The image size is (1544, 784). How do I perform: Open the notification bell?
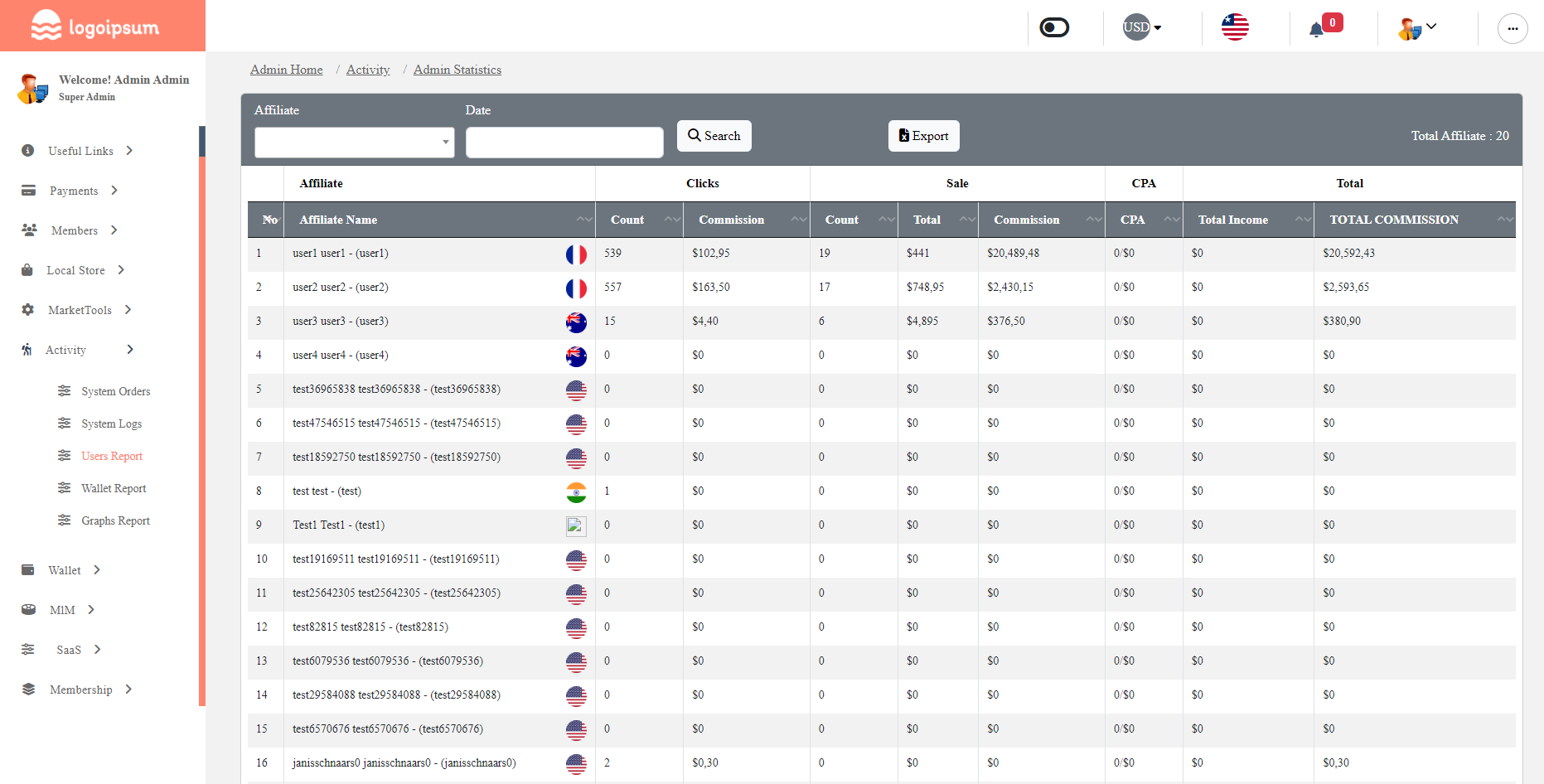tap(1318, 28)
